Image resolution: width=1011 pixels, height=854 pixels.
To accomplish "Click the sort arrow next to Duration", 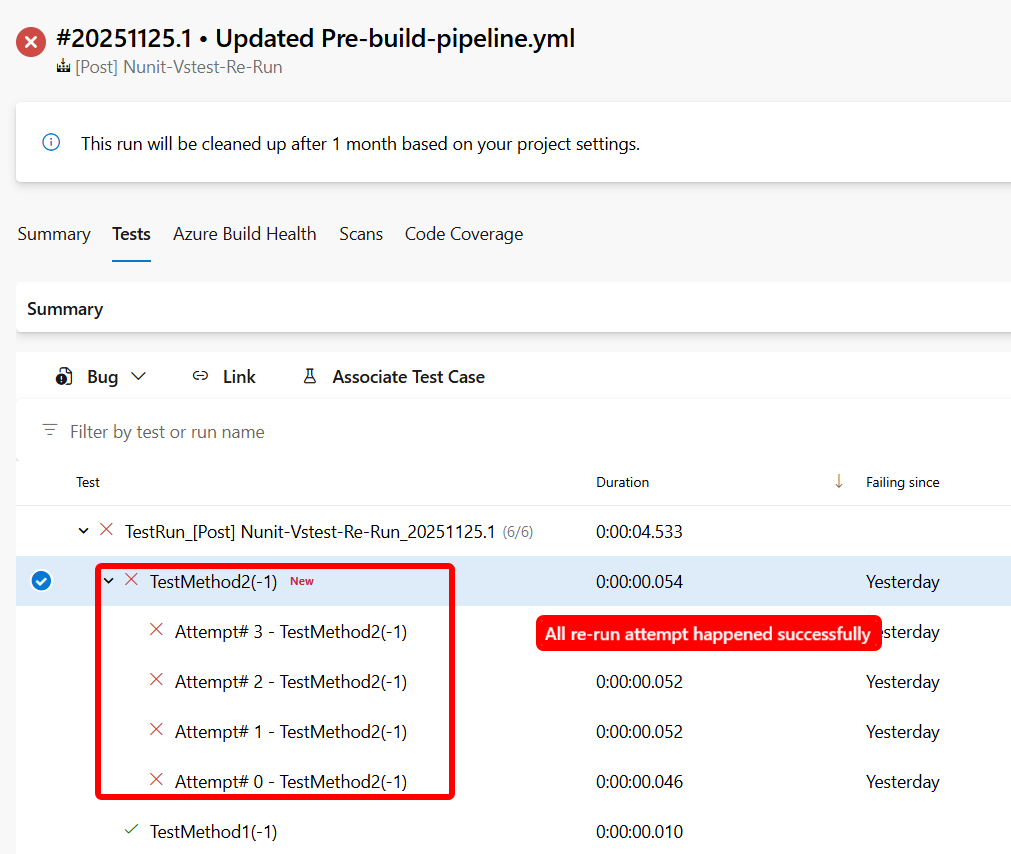I will click(838, 482).
